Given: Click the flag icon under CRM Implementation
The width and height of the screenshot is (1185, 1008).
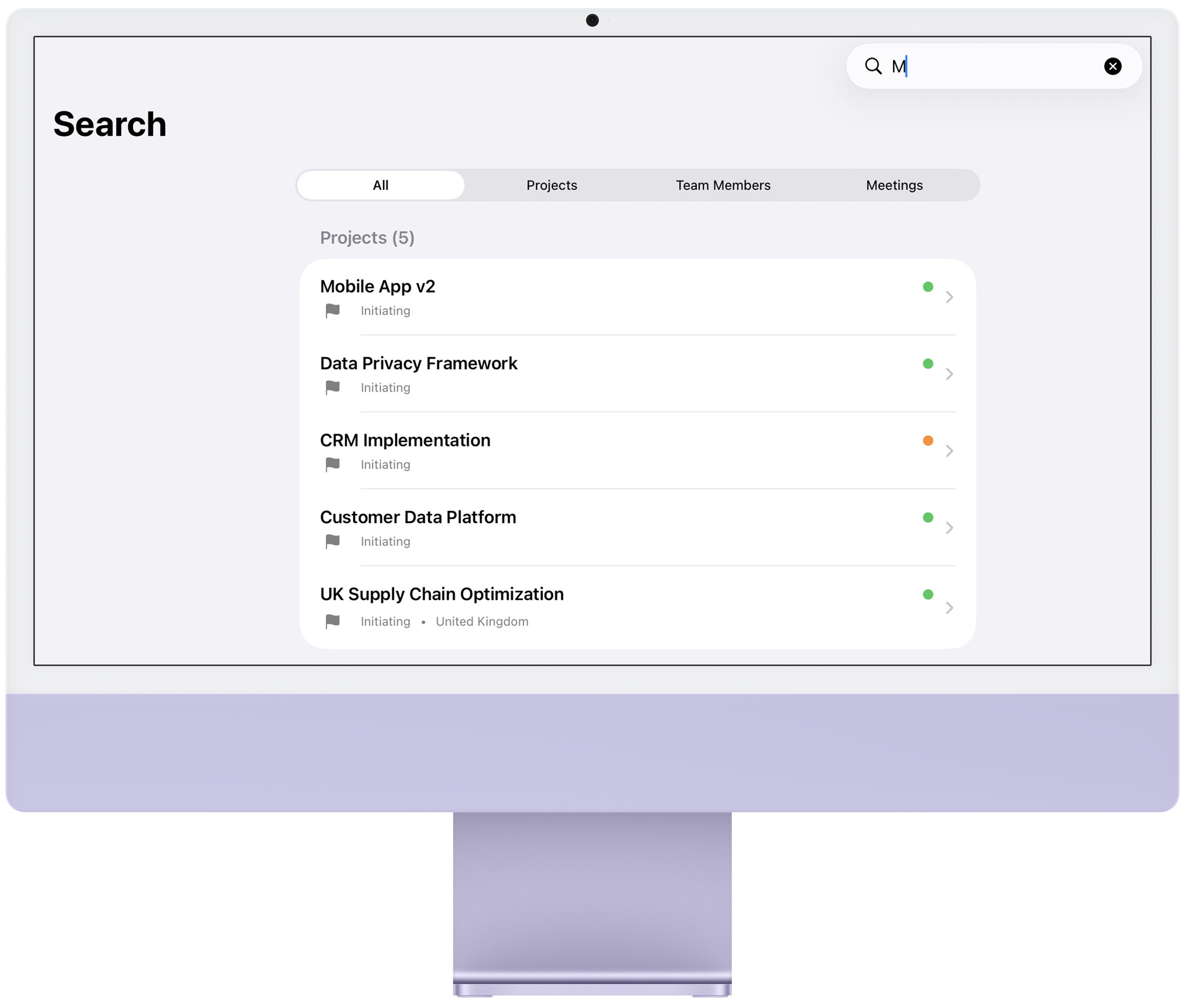Looking at the screenshot, I should (x=333, y=465).
